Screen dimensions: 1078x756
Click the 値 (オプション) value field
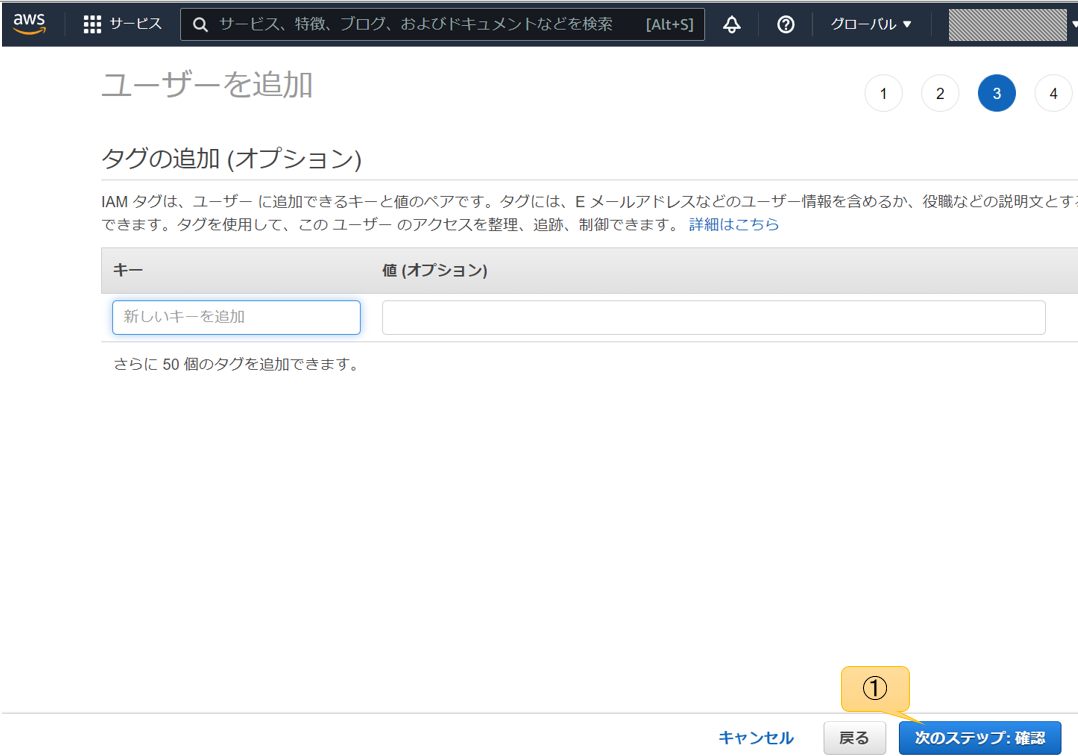click(713, 317)
